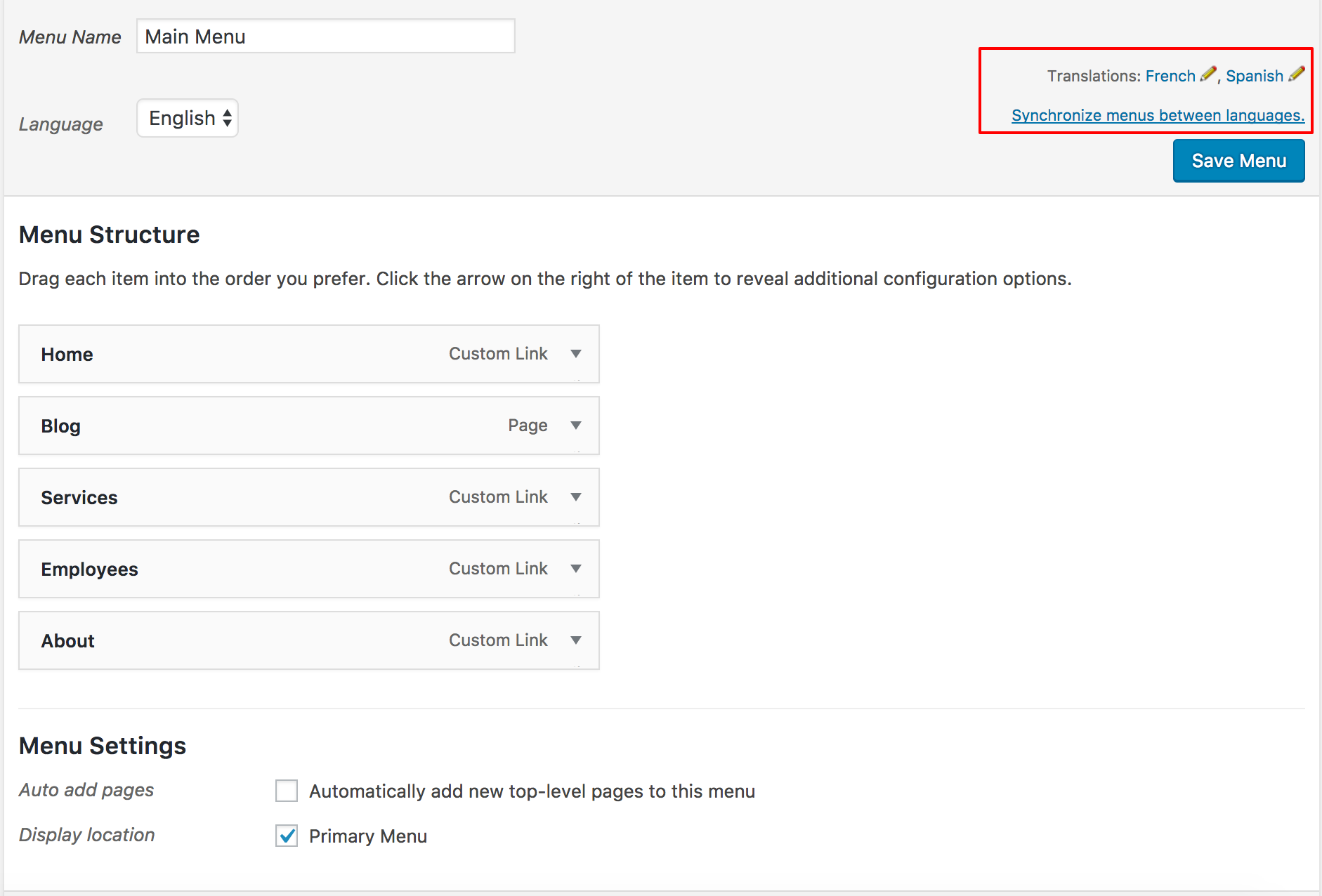
Task: Select the Services menu item bar
Action: point(309,497)
